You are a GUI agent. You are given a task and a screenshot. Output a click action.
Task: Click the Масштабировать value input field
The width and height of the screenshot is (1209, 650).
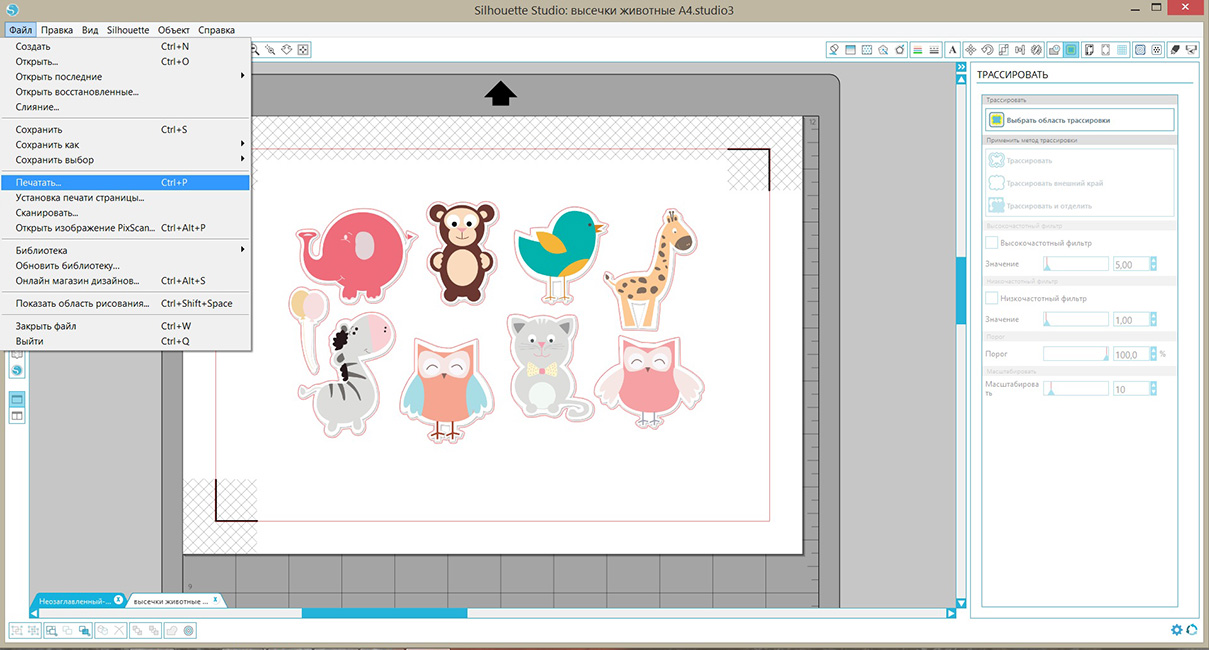coord(1130,389)
